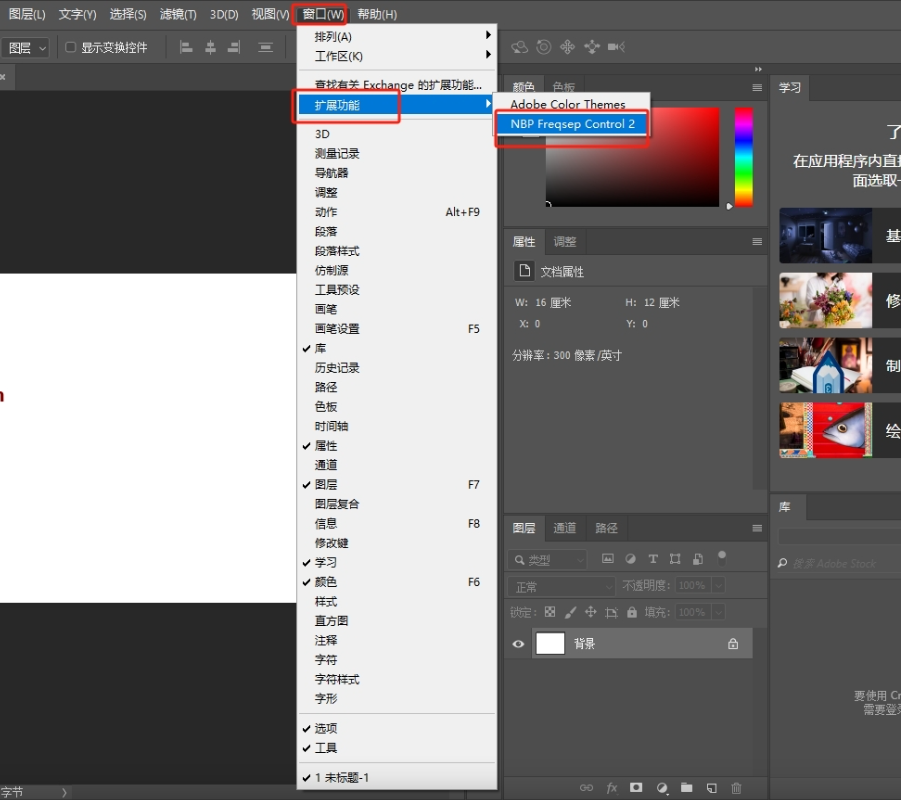Open the Layers panel flyout menu icon
This screenshot has height=800, width=901.
click(x=757, y=528)
